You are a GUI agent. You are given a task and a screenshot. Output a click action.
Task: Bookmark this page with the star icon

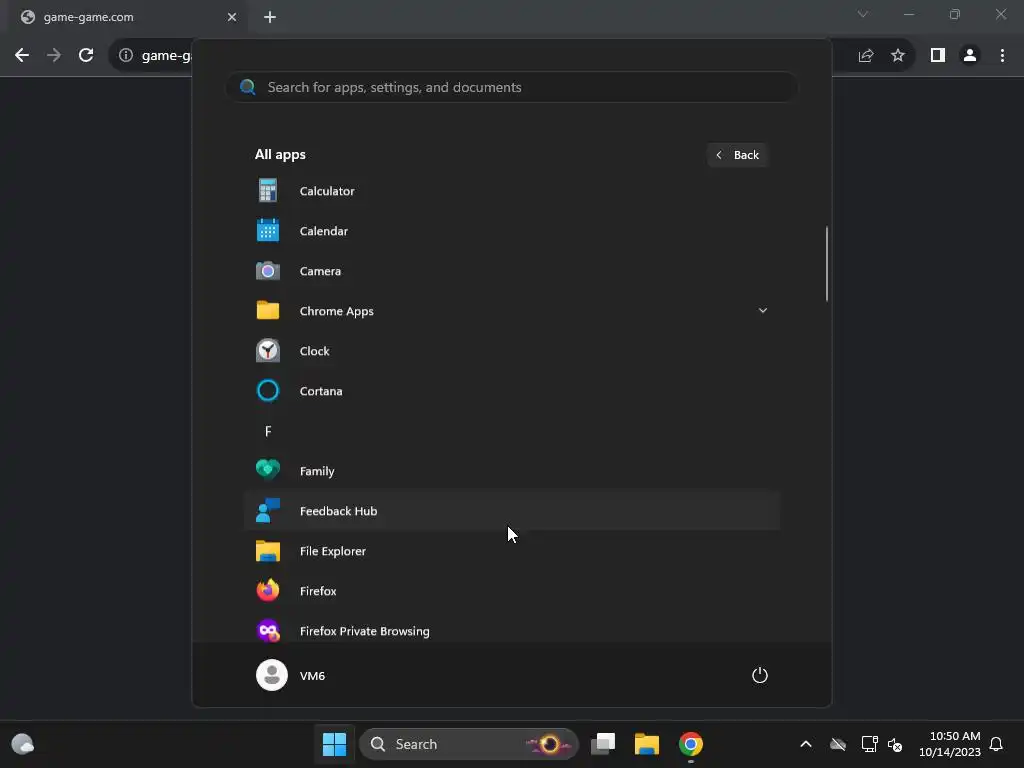click(898, 55)
